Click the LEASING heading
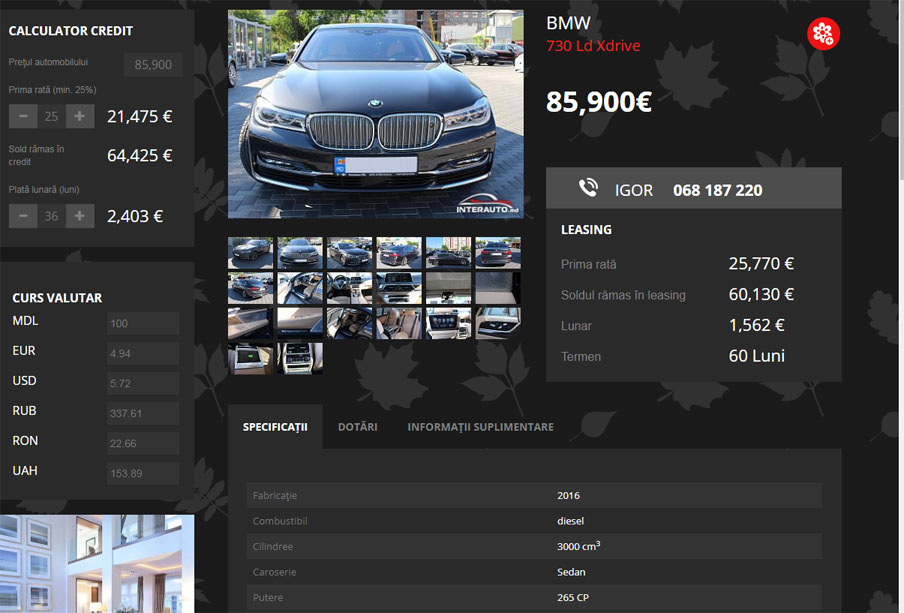Screen dimensions: 904x613 coord(586,230)
